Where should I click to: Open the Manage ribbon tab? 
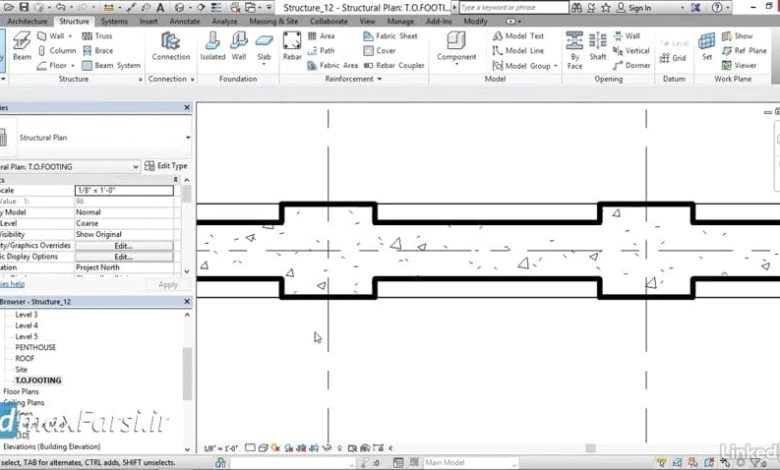[x=400, y=21]
